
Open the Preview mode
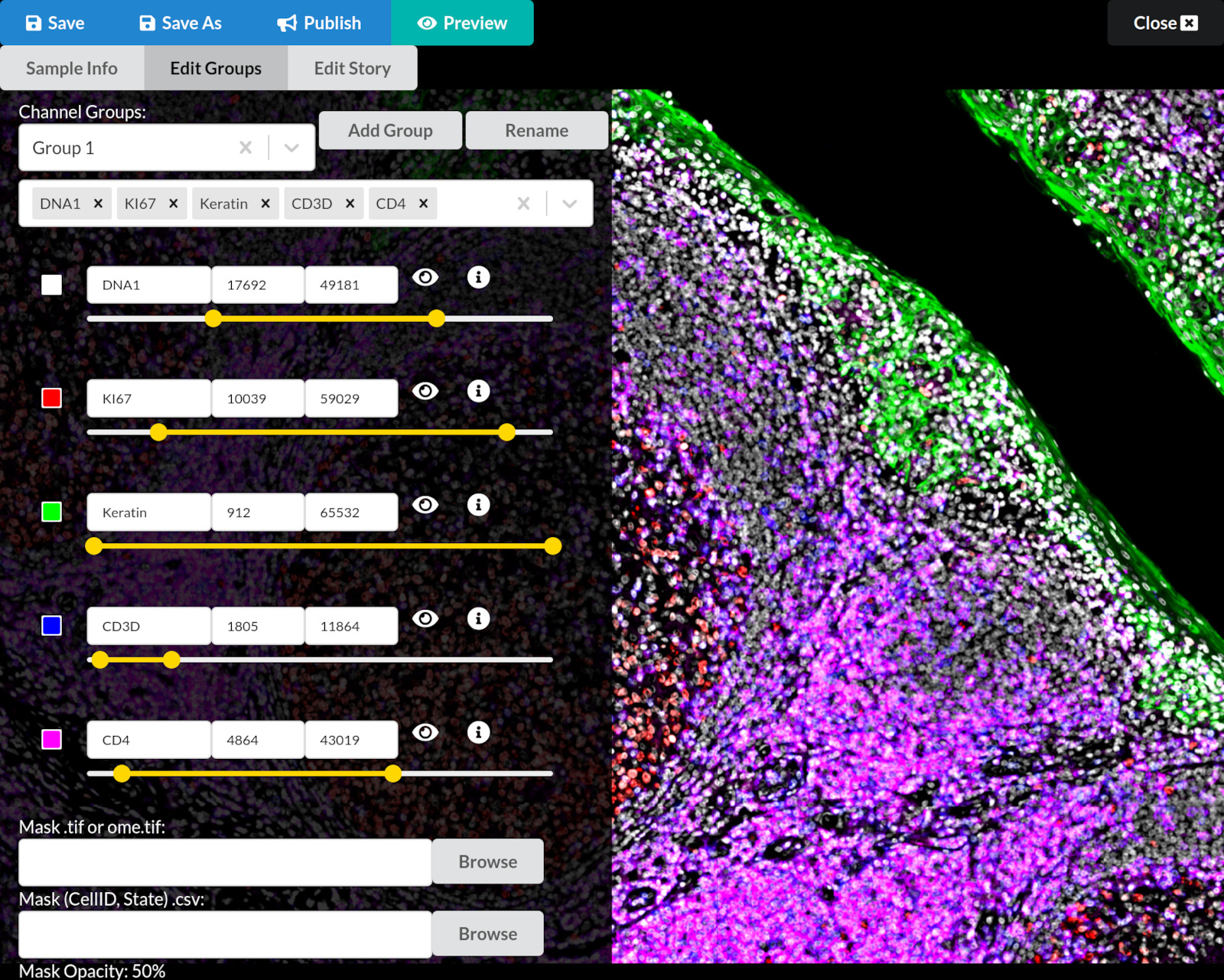(462, 23)
